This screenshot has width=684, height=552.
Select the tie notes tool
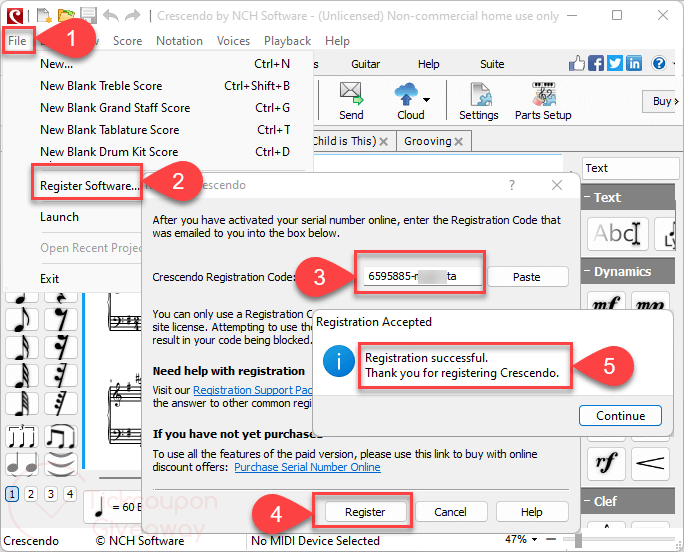pos(22,465)
